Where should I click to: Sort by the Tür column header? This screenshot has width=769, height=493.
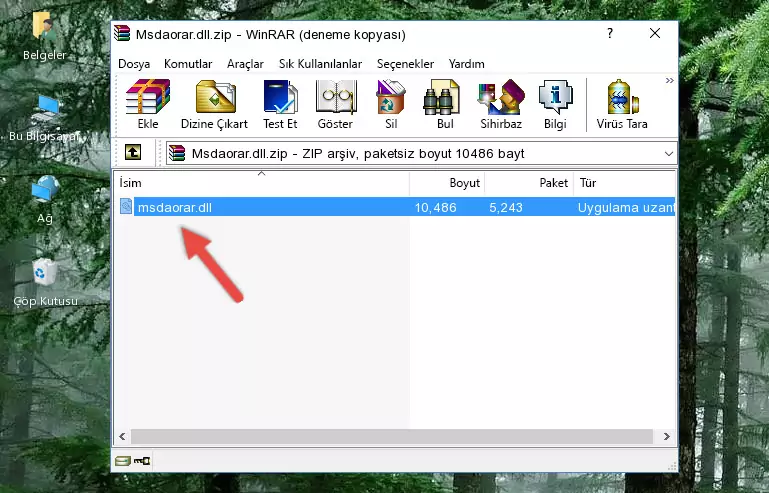(625, 183)
